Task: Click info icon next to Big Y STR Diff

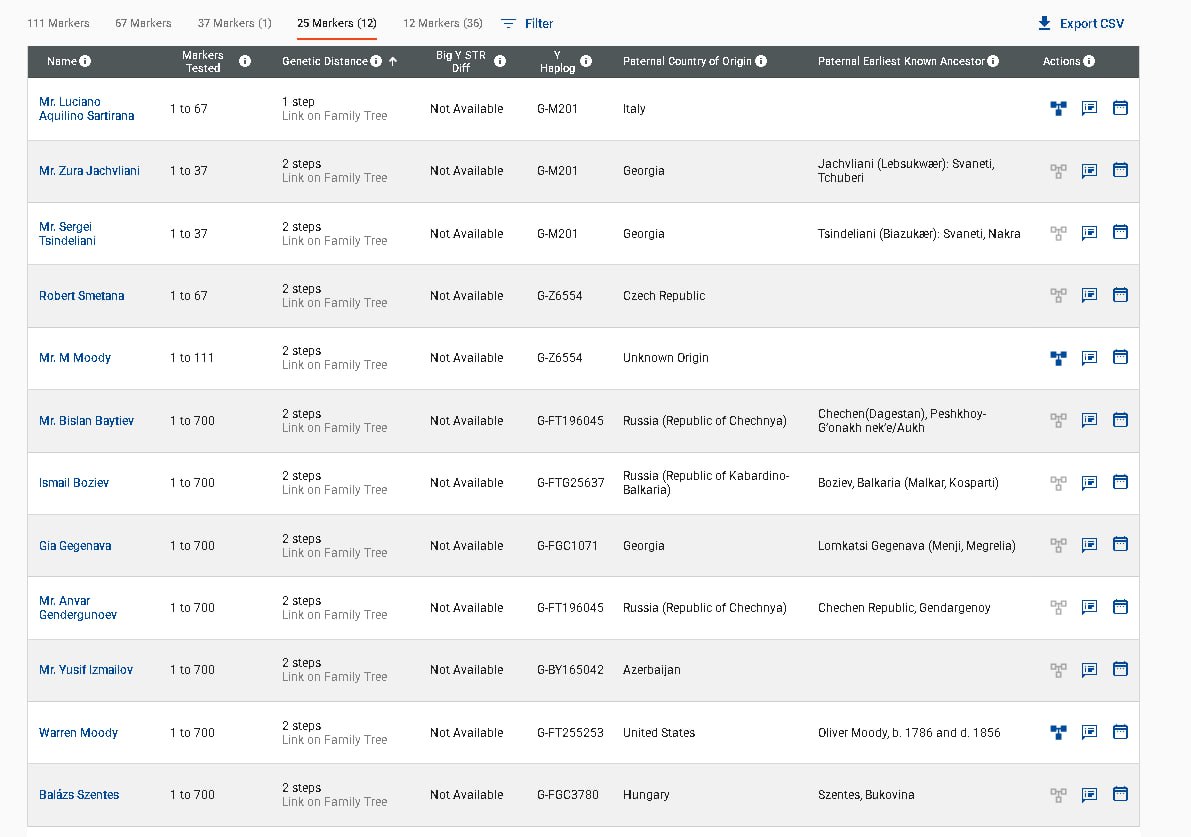Action: (500, 61)
